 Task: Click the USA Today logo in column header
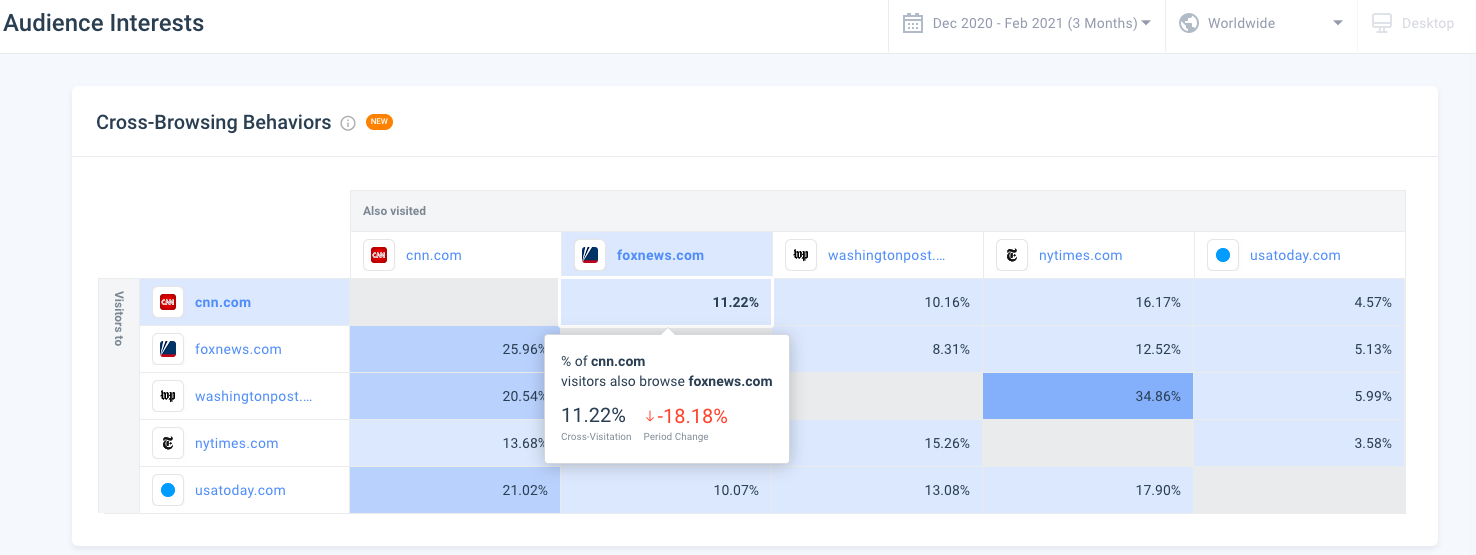[x=1223, y=255]
